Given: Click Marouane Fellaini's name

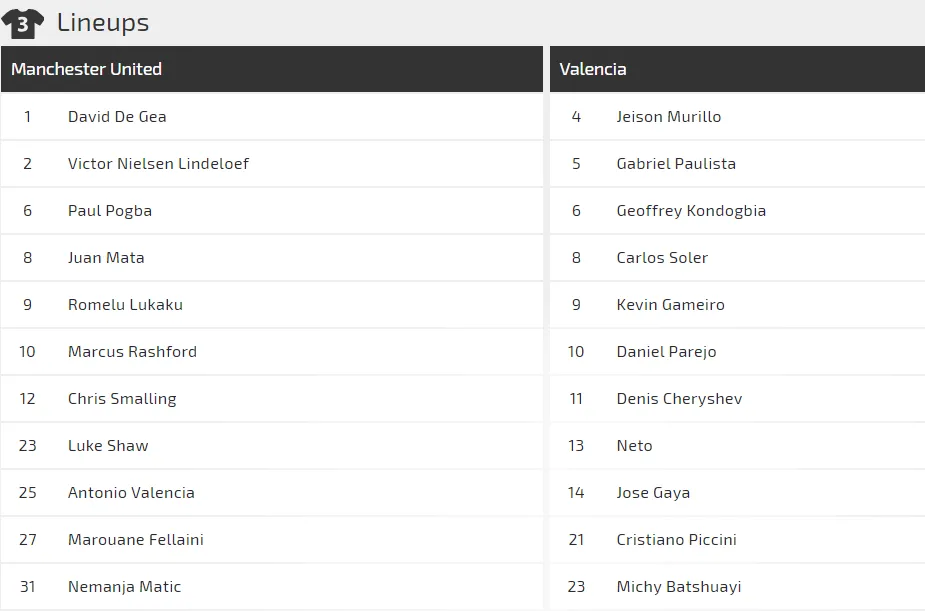Looking at the screenshot, I should coord(135,540).
